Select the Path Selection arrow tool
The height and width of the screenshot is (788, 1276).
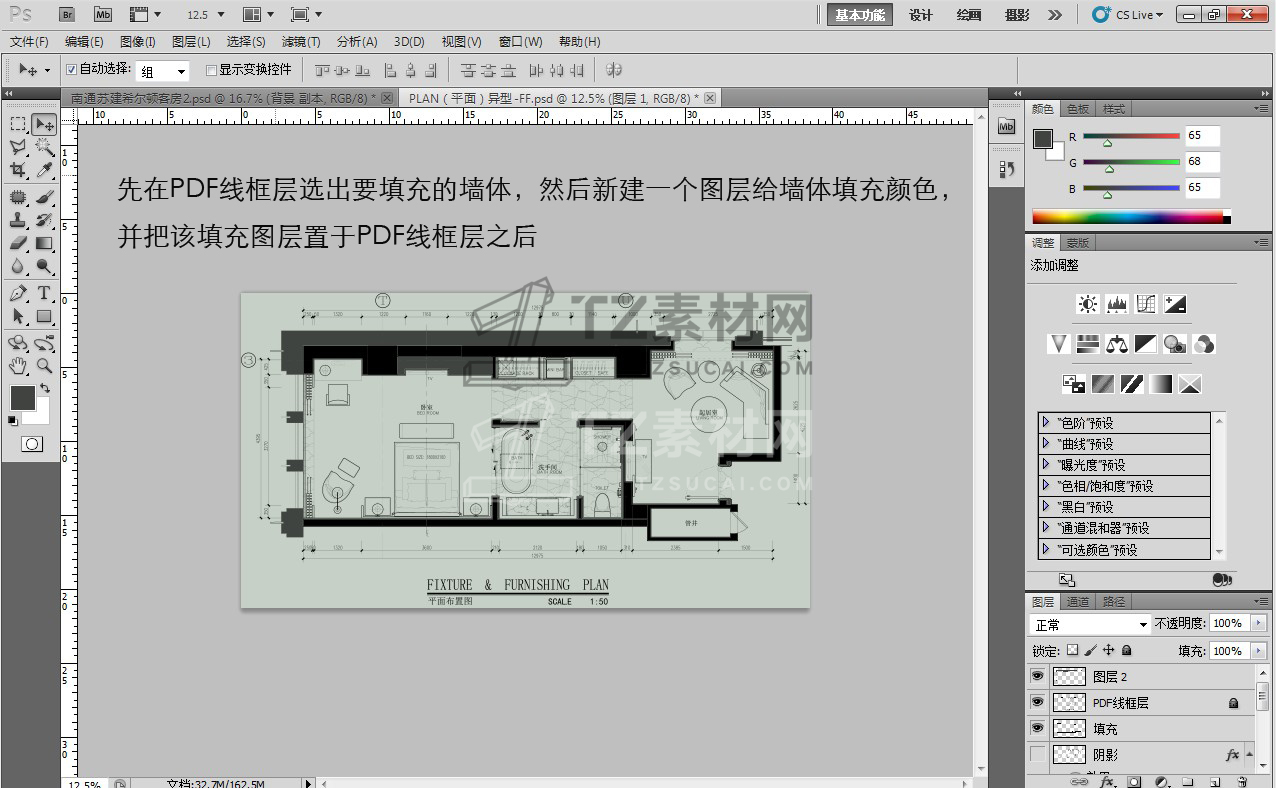[18, 316]
